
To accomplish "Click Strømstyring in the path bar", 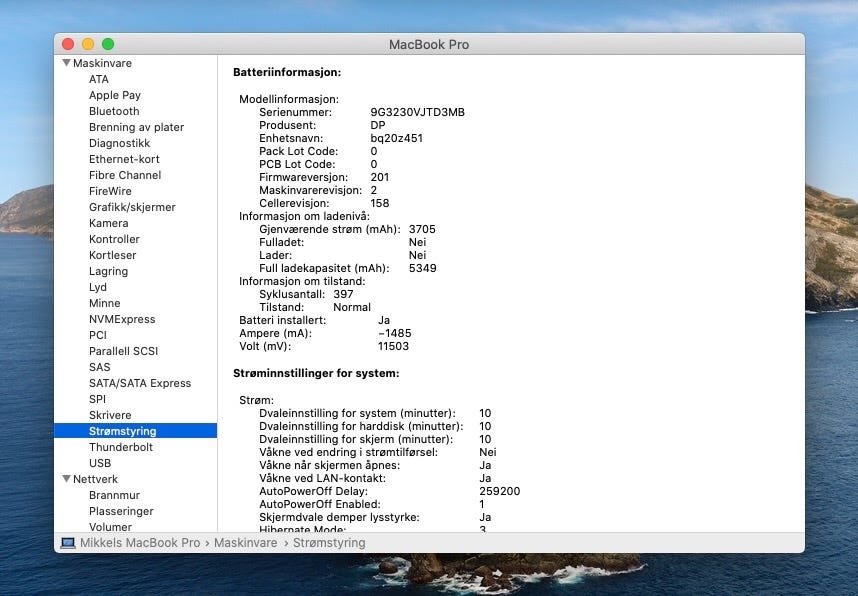I will click(x=329, y=543).
